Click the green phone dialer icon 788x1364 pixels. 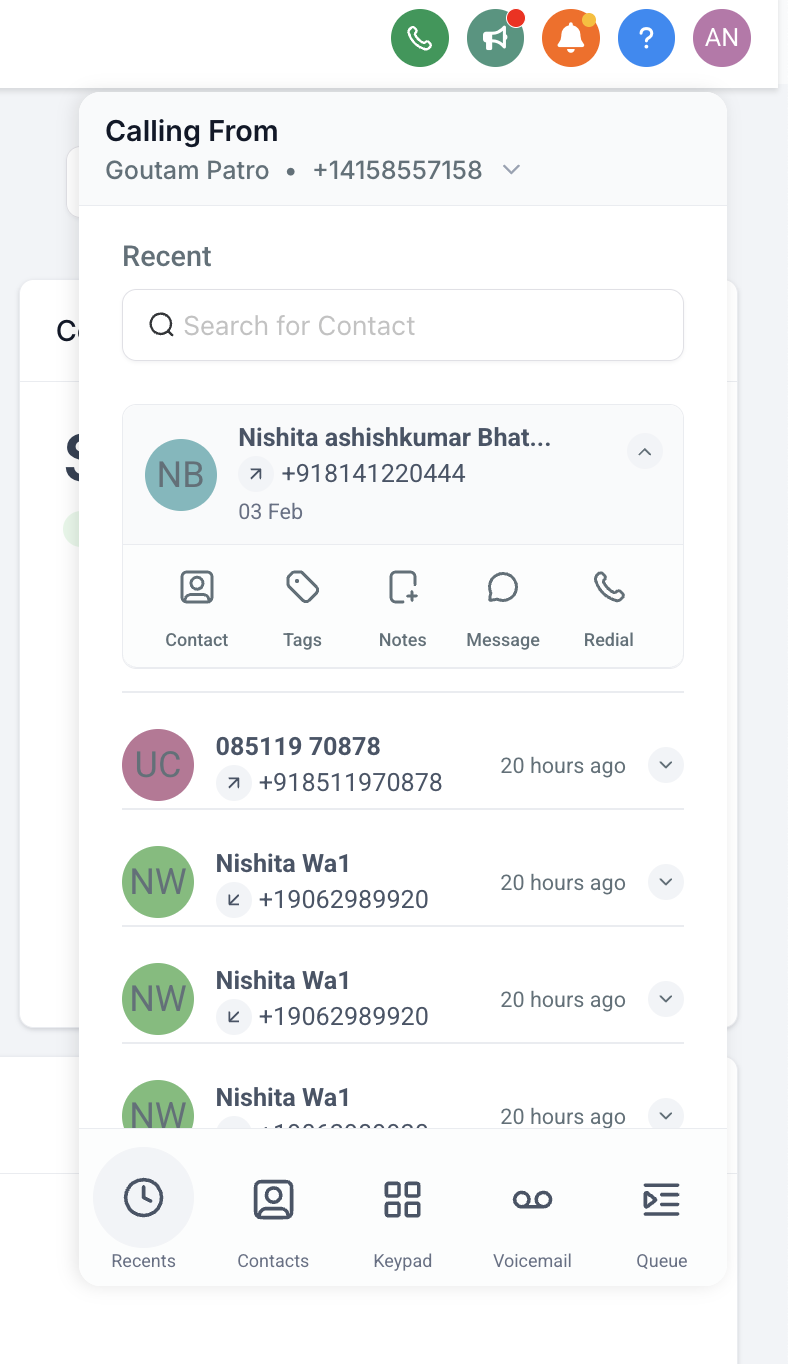tap(419, 39)
